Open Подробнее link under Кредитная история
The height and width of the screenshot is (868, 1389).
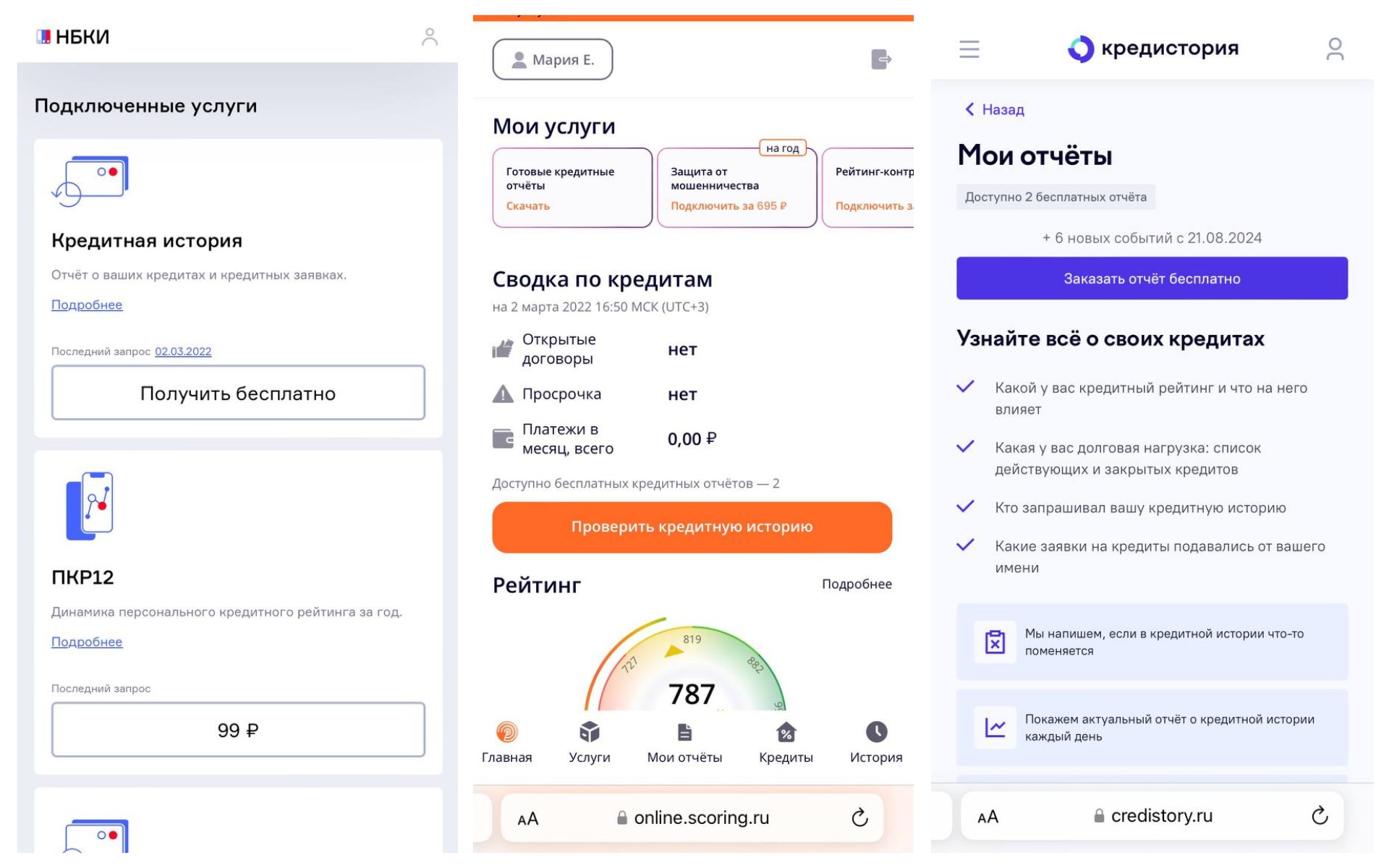click(x=87, y=305)
